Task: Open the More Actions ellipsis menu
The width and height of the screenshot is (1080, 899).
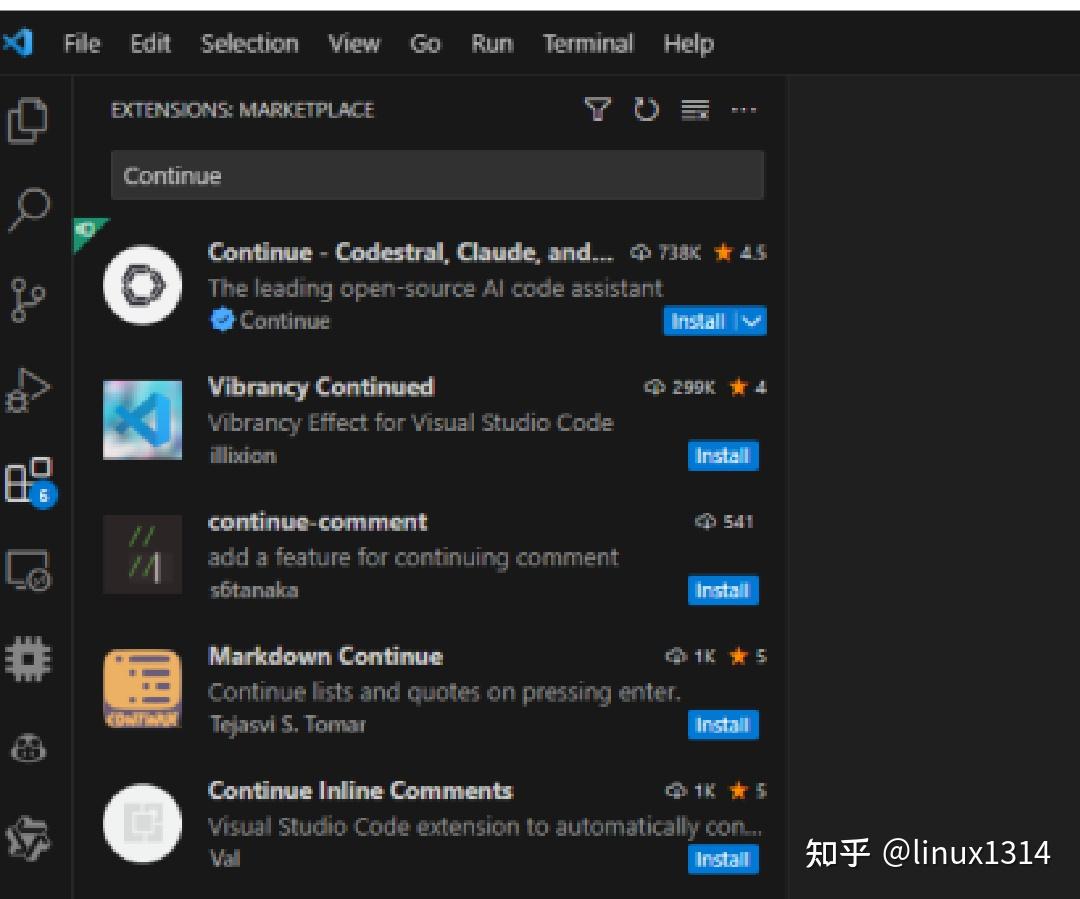Action: (744, 110)
